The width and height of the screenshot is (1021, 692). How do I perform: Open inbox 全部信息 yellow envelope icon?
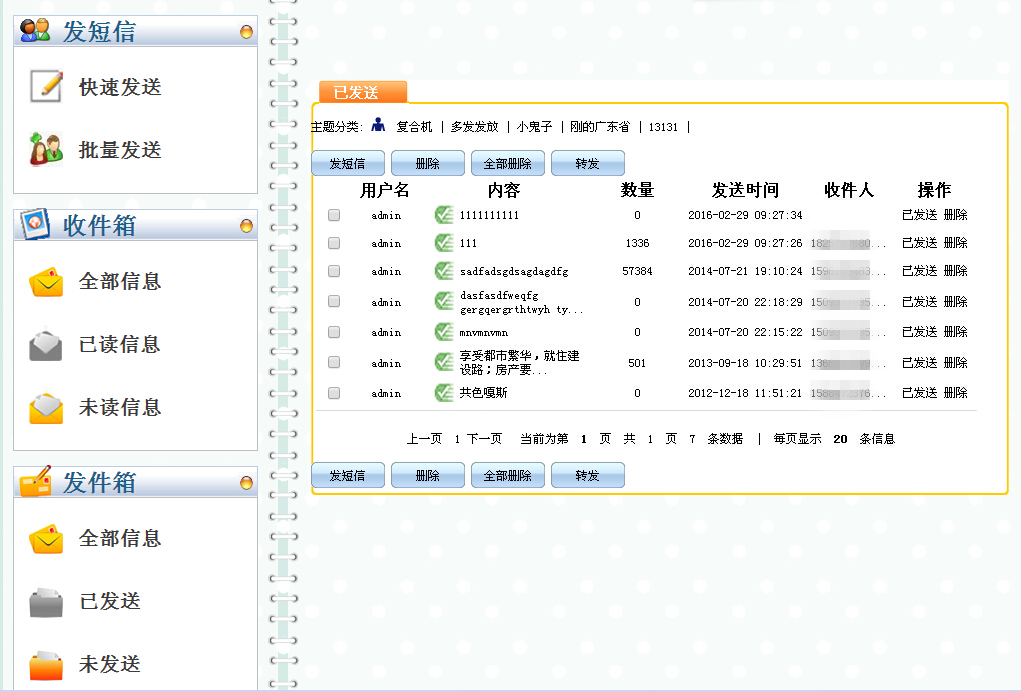coord(46,281)
